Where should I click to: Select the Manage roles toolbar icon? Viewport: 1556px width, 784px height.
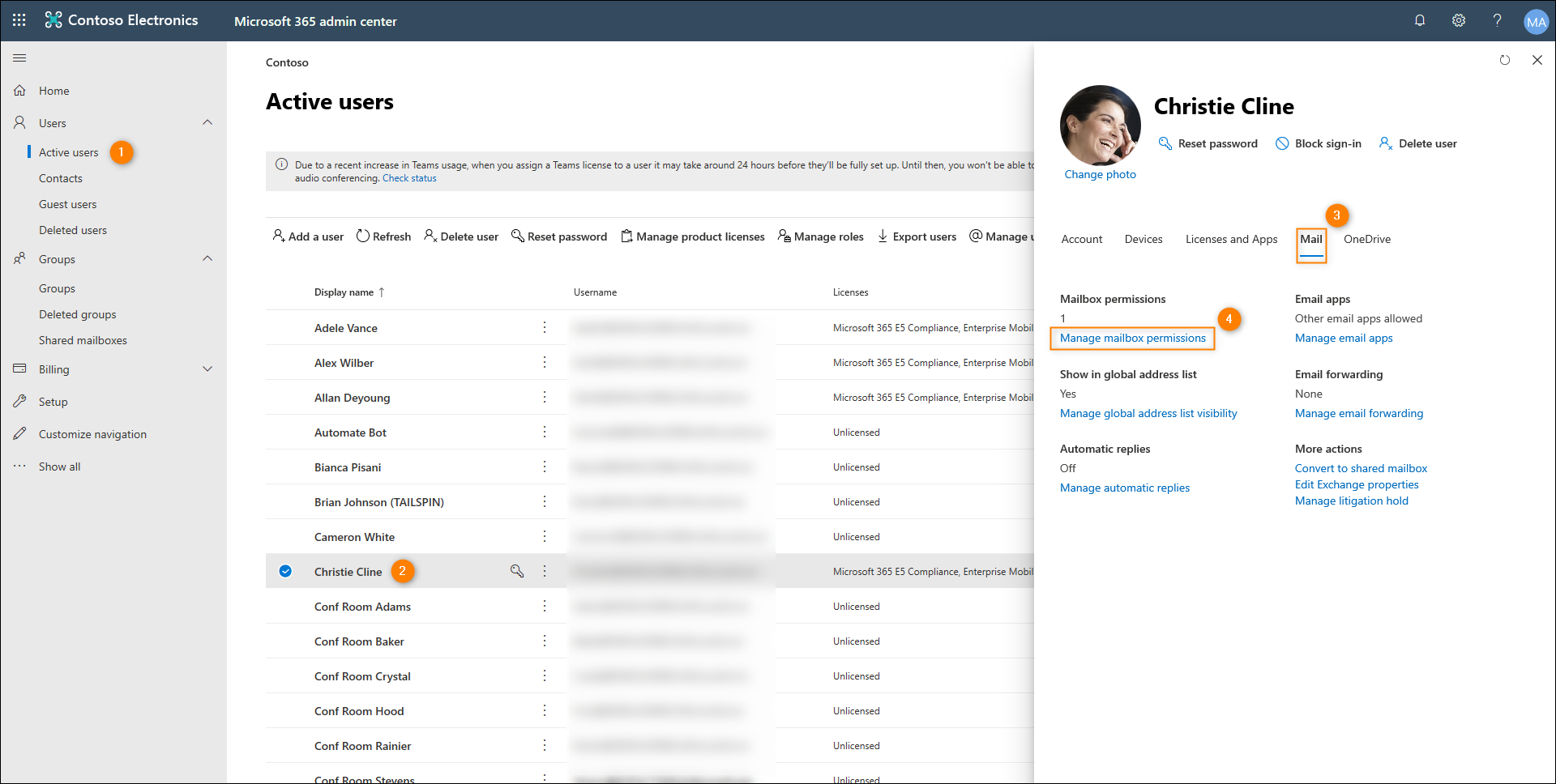click(x=820, y=236)
